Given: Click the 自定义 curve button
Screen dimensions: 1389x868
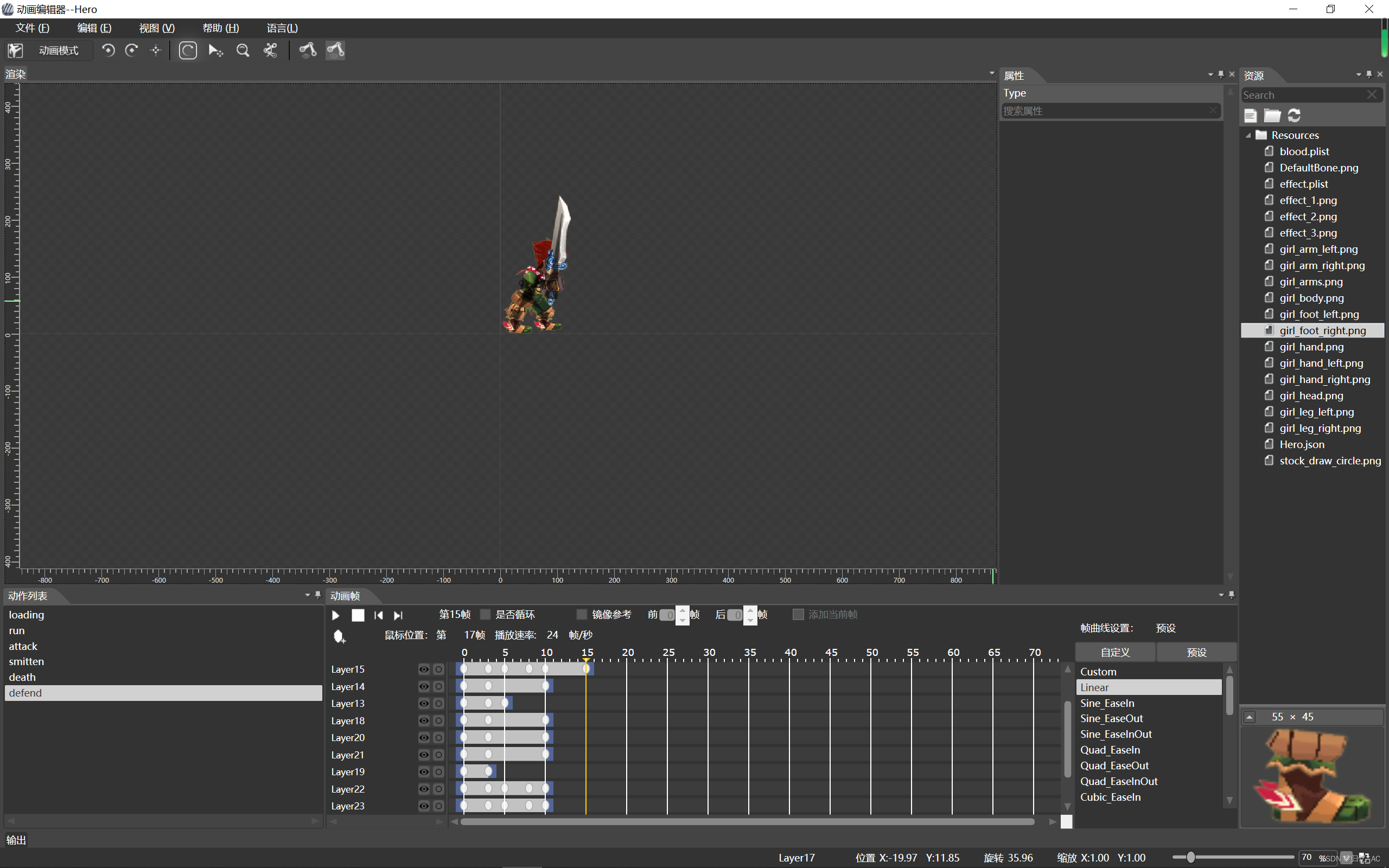Looking at the screenshot, I should (x=1115, y=653).
